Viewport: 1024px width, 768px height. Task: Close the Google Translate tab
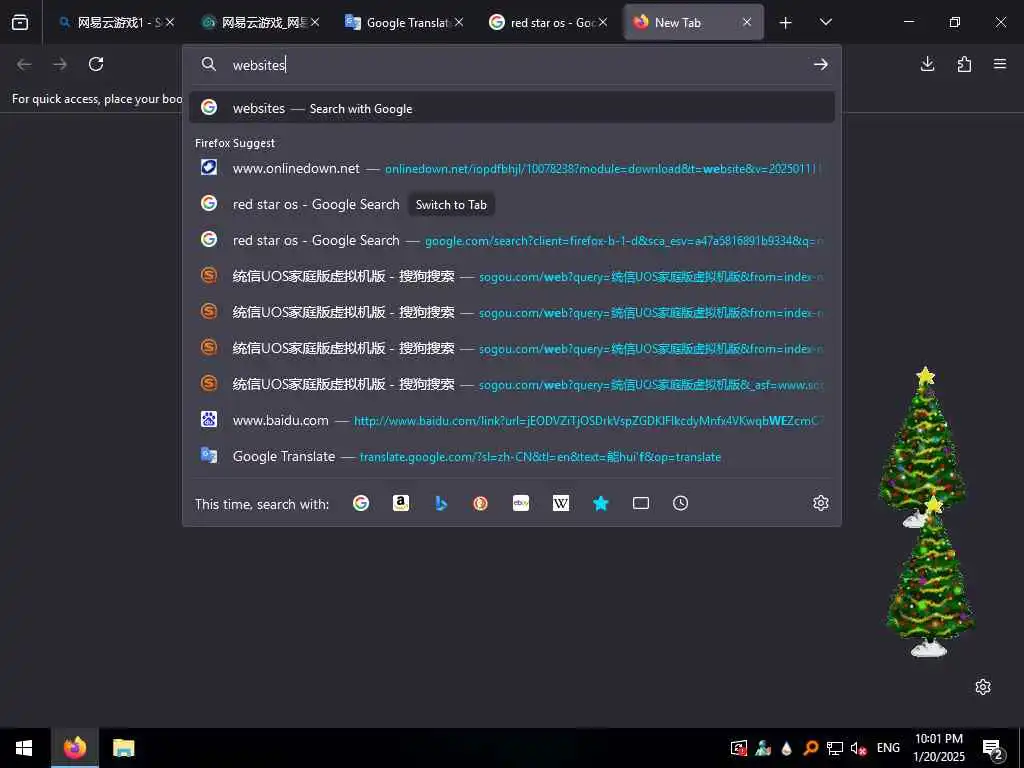tap(459, 22)
